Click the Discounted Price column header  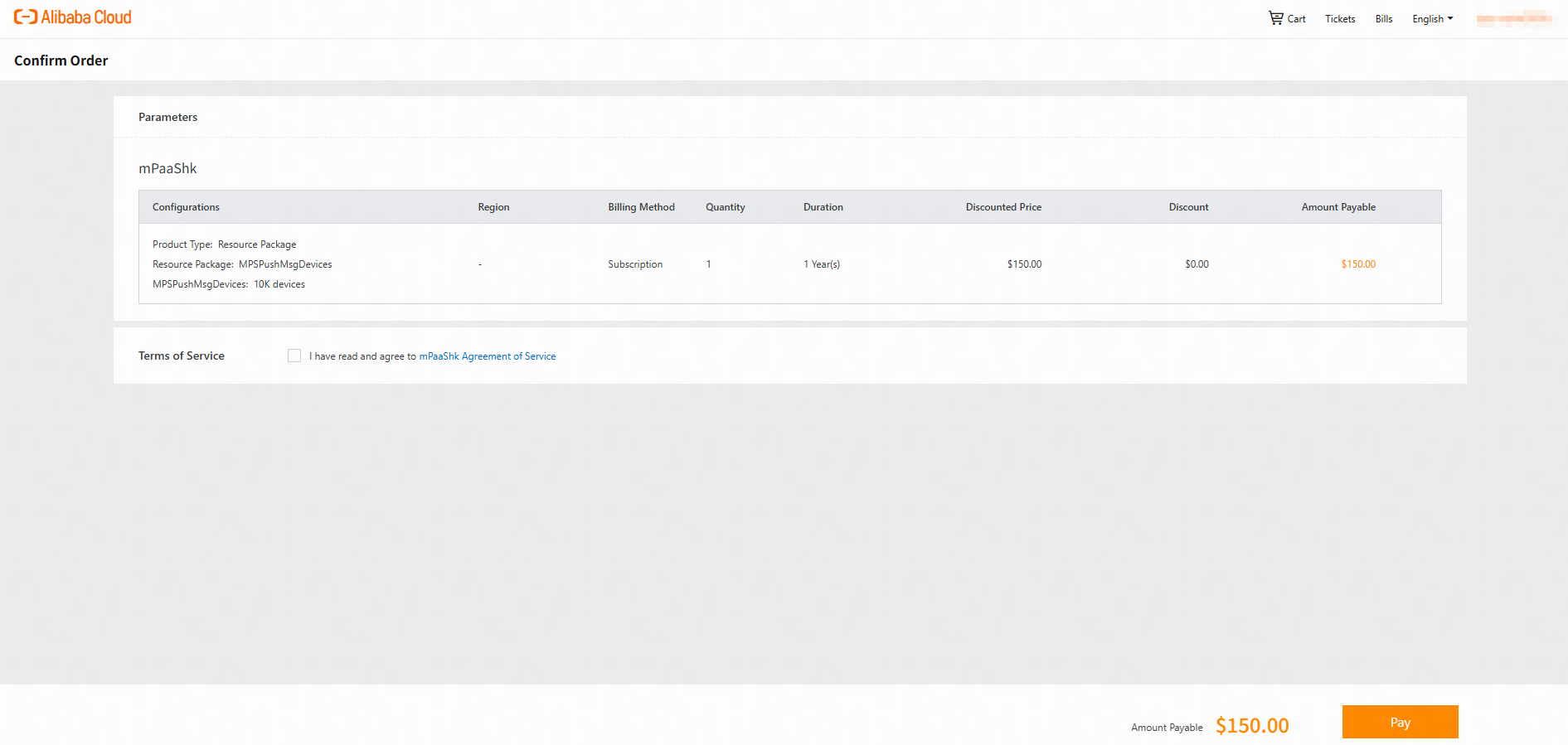pyautogui.click(x=1003, y=207)
